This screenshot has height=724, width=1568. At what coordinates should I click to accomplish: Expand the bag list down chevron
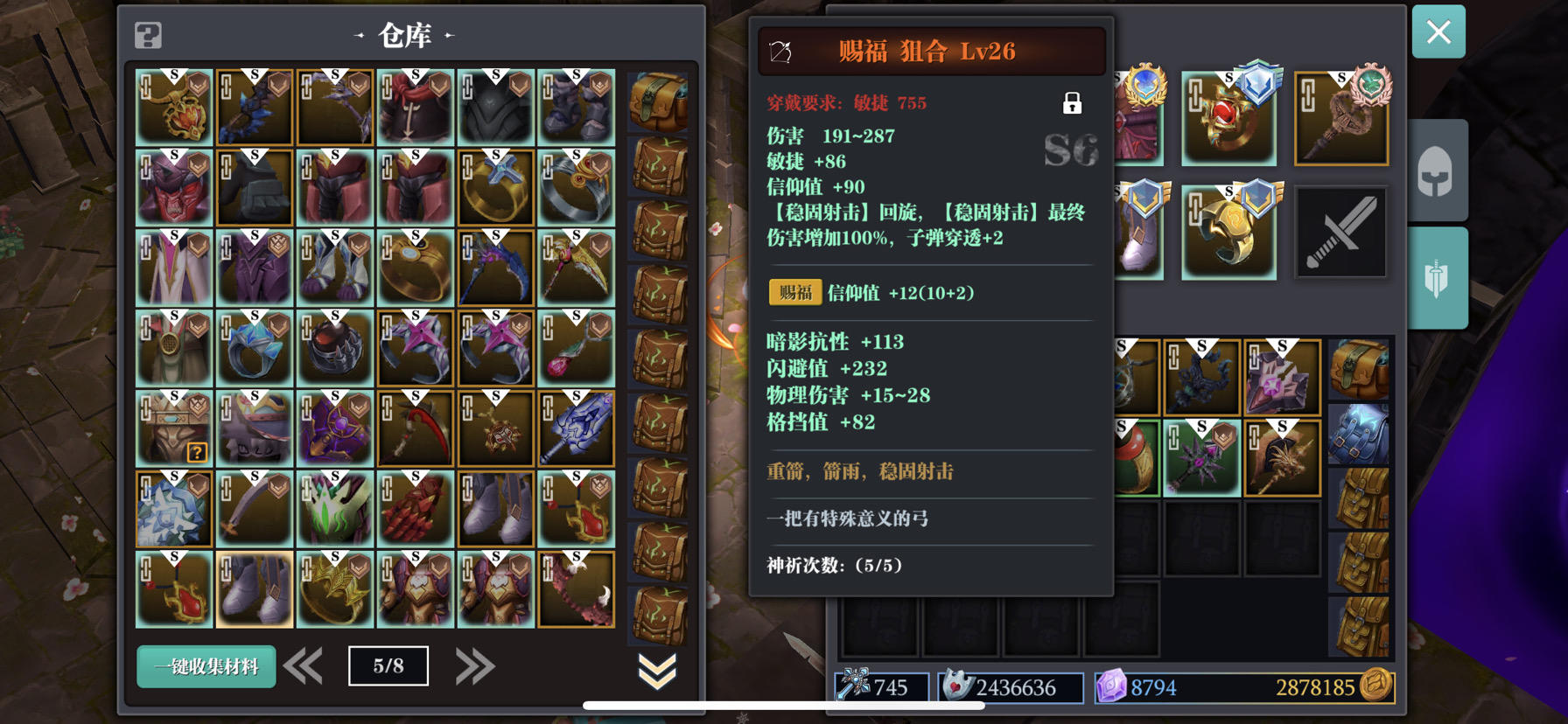pyautogui.click(x=657, y=671)
